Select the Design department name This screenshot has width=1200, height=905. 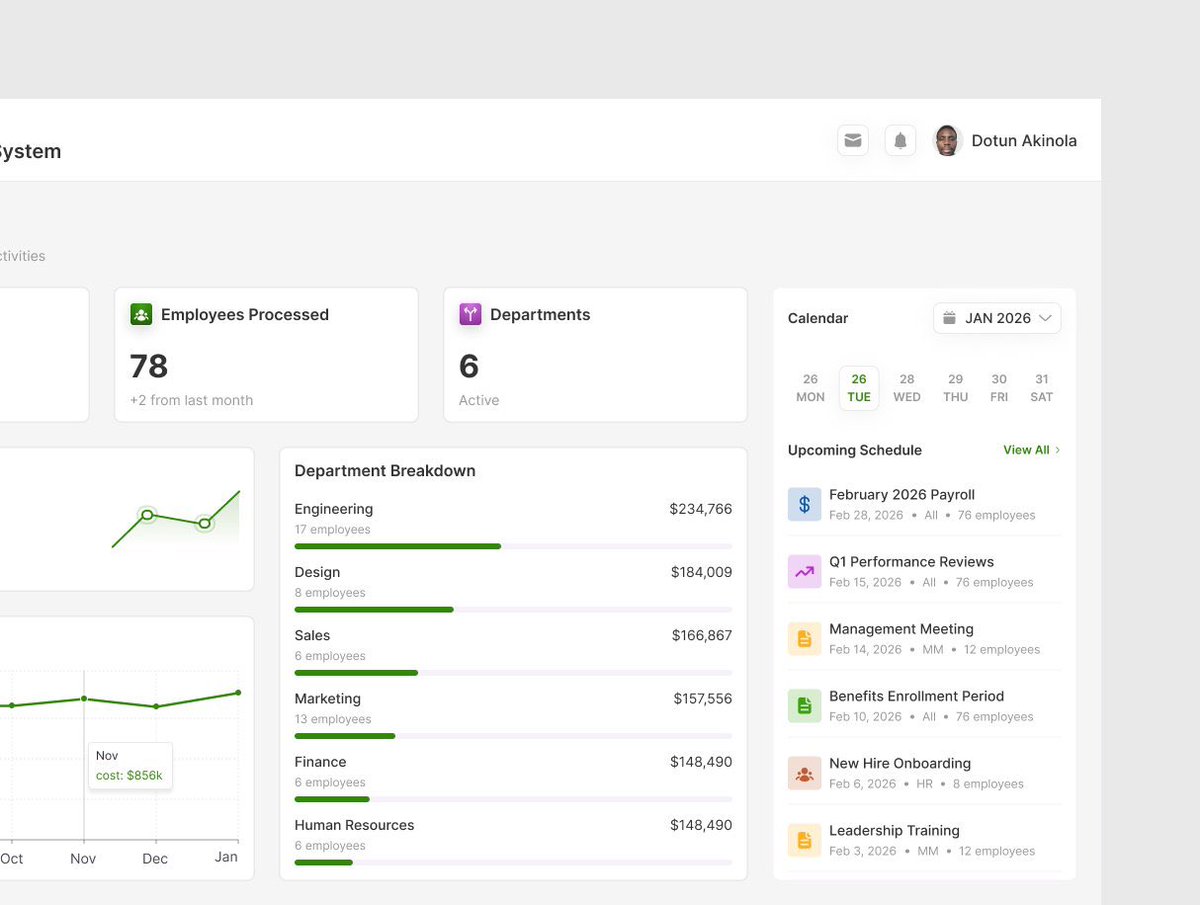317,572
